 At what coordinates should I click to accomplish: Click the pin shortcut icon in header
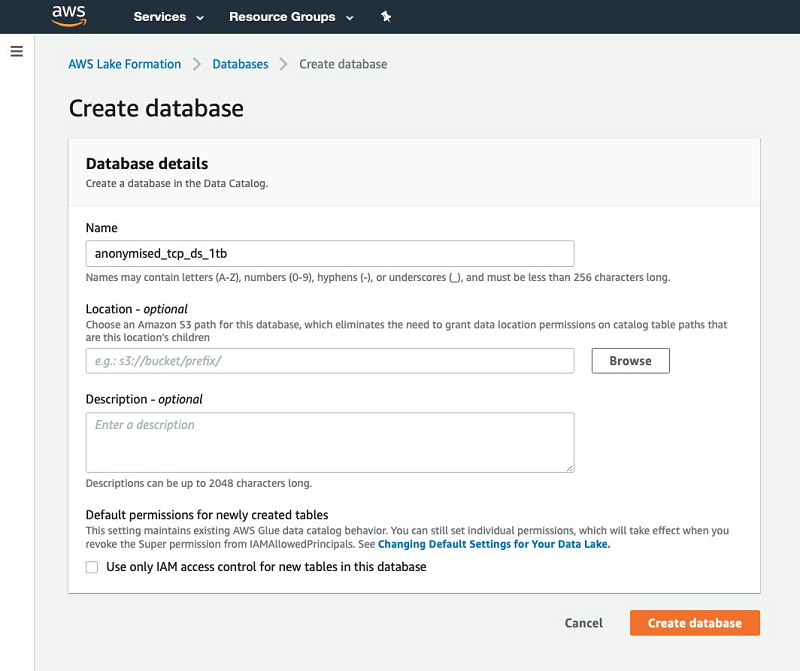(x=386, y=17)
